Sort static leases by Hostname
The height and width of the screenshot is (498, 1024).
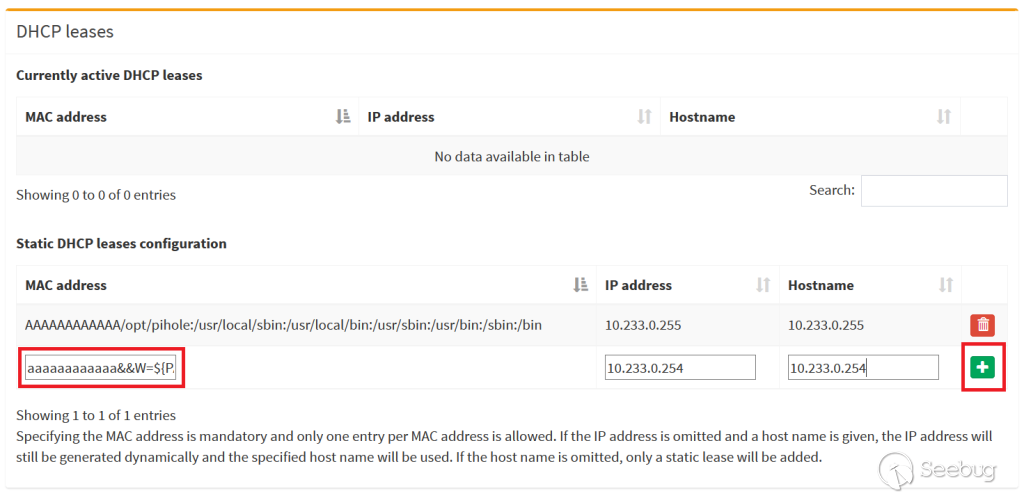871,285
